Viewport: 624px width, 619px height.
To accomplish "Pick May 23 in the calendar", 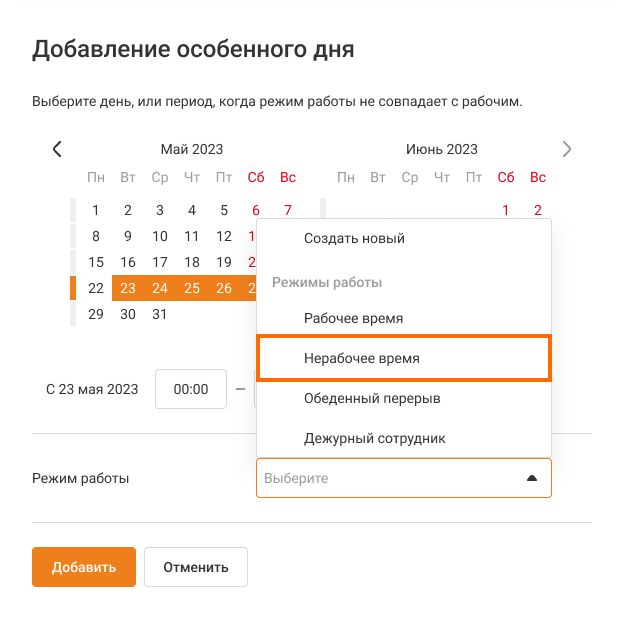I will coord(128,288).
